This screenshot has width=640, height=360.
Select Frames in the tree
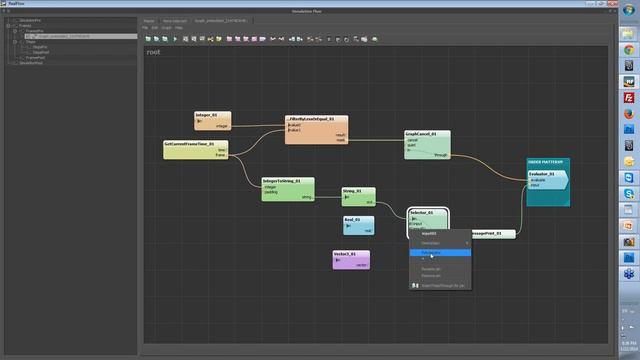pyautogui.click(x=25, y=26)
